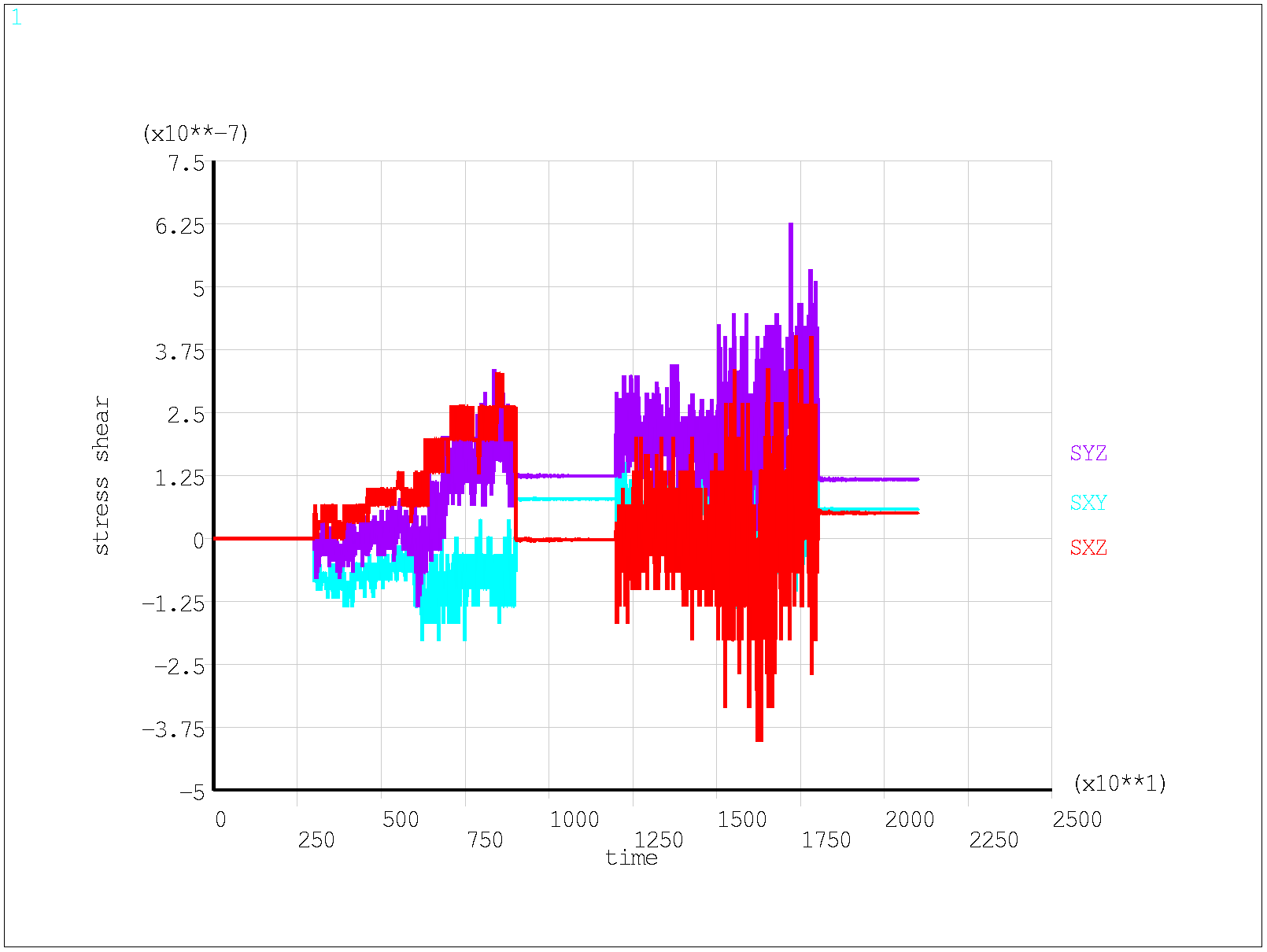Click the red SXZ legend label
Viewport: 1267px width, 952px height.
pyautogui.click(x=1088, y=548)
